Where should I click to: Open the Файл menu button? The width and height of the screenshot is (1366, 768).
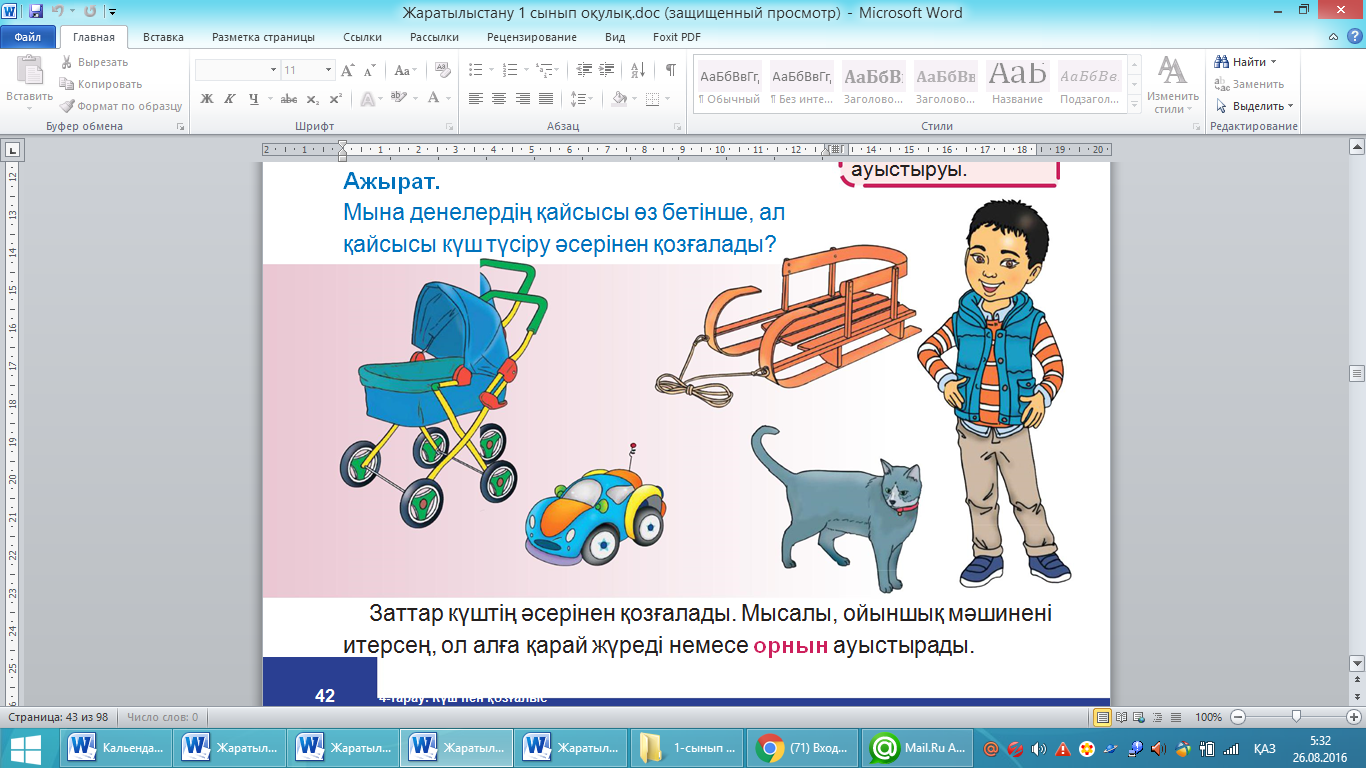(27, 37)
